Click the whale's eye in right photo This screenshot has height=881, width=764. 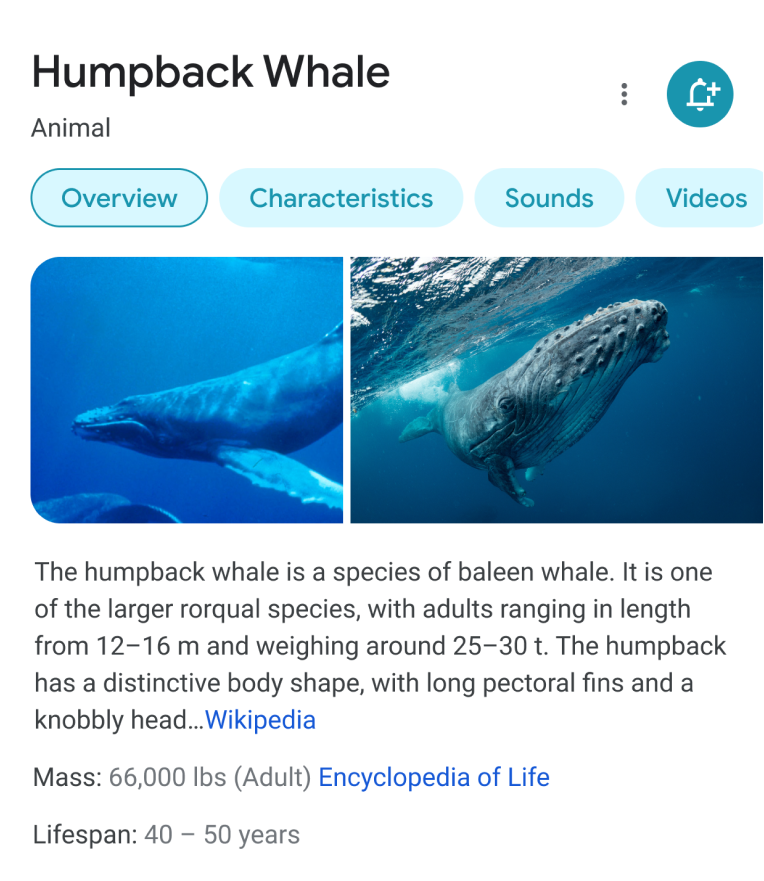tap(506, 403)
